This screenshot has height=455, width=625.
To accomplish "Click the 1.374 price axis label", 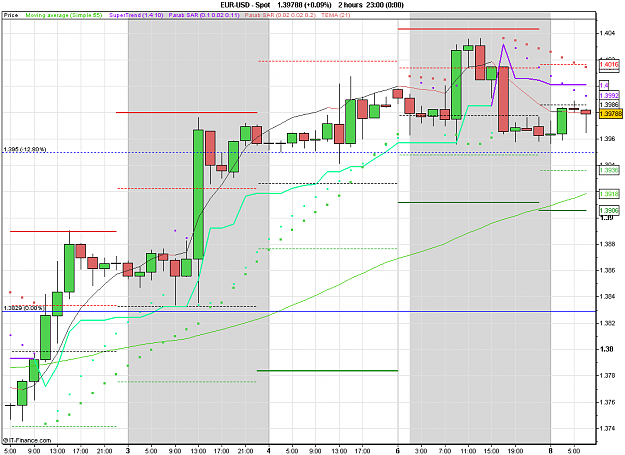I will coord(607,428).
